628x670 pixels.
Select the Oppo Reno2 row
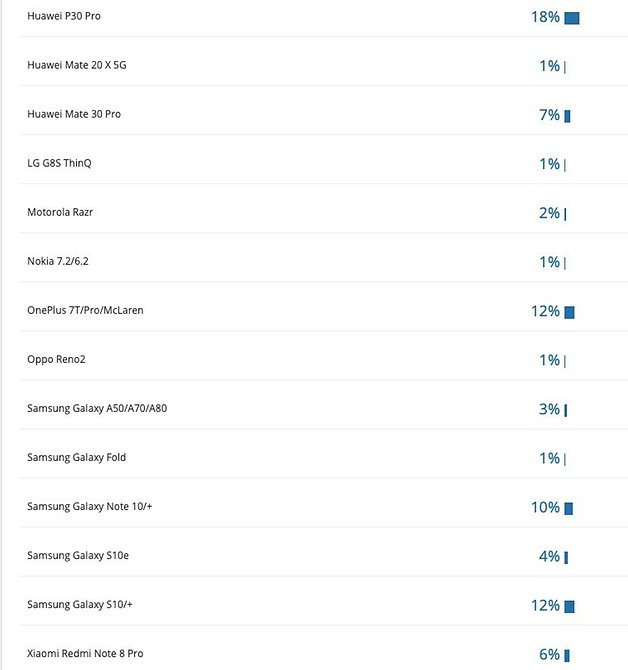point(323,359)
